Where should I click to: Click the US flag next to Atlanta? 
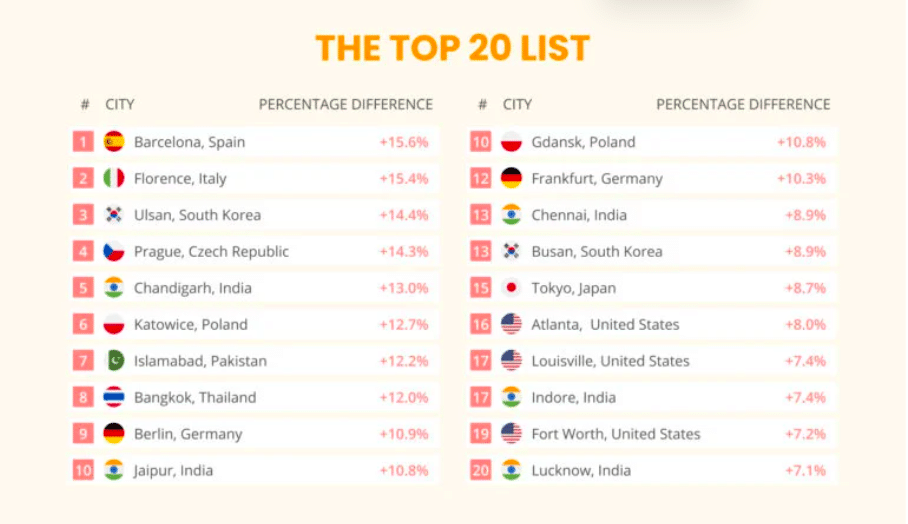click(511, 324)
